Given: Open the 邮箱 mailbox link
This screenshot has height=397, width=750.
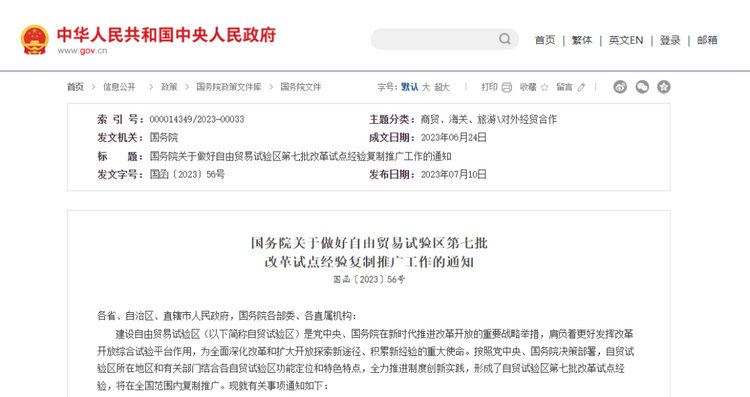Looking at the screenshot, I should pyautogui.click(x=707, y=40).
